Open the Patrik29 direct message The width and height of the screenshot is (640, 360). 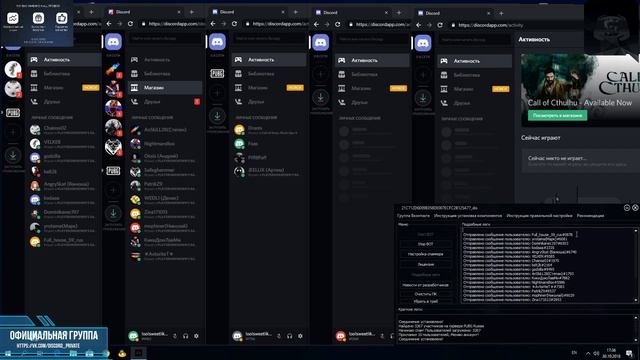coord(165,186)
